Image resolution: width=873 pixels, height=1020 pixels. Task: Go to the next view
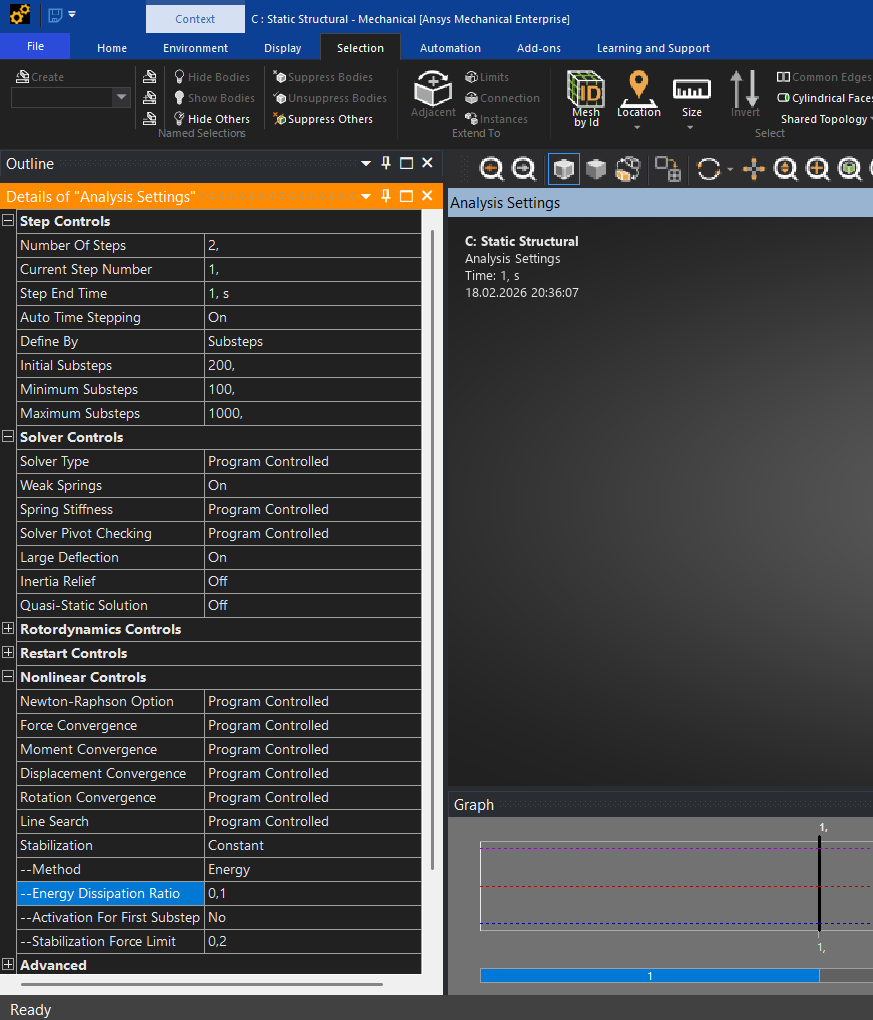(523, 170)
